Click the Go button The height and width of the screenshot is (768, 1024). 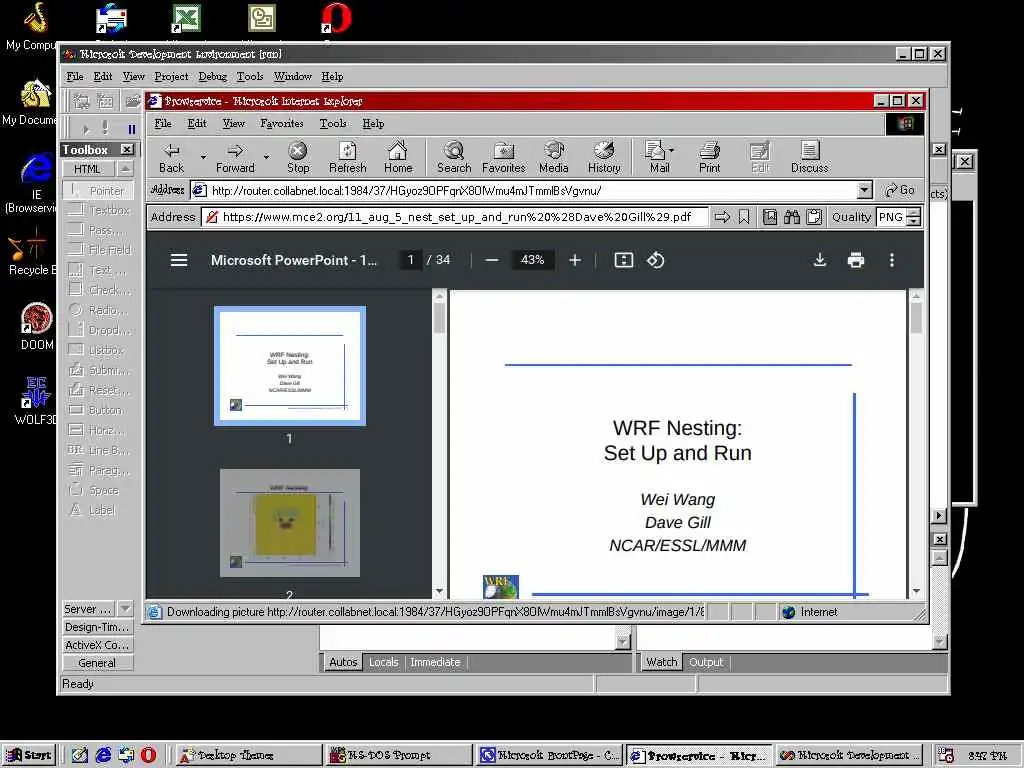pos(900,190)
